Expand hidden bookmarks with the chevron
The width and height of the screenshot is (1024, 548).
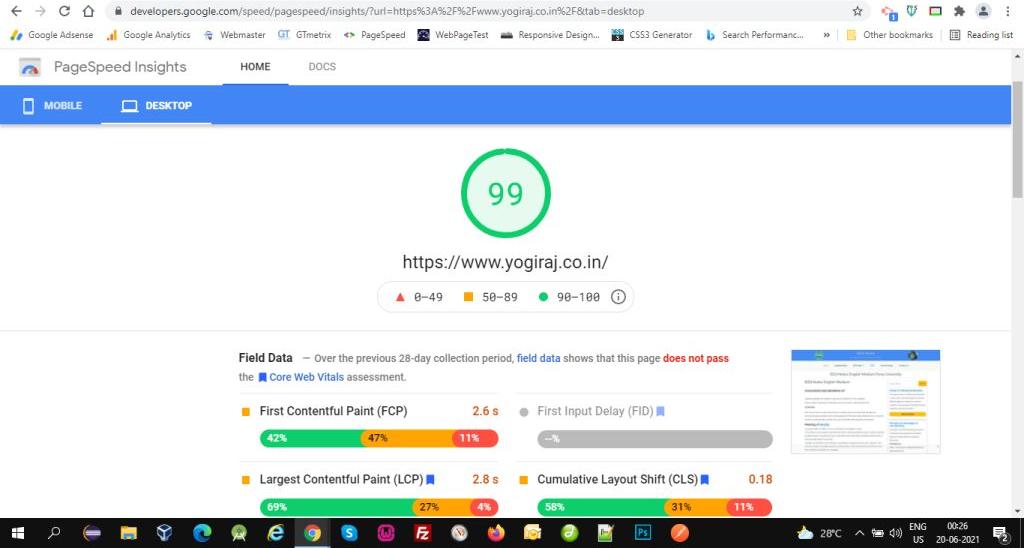[x=827, y=35]
